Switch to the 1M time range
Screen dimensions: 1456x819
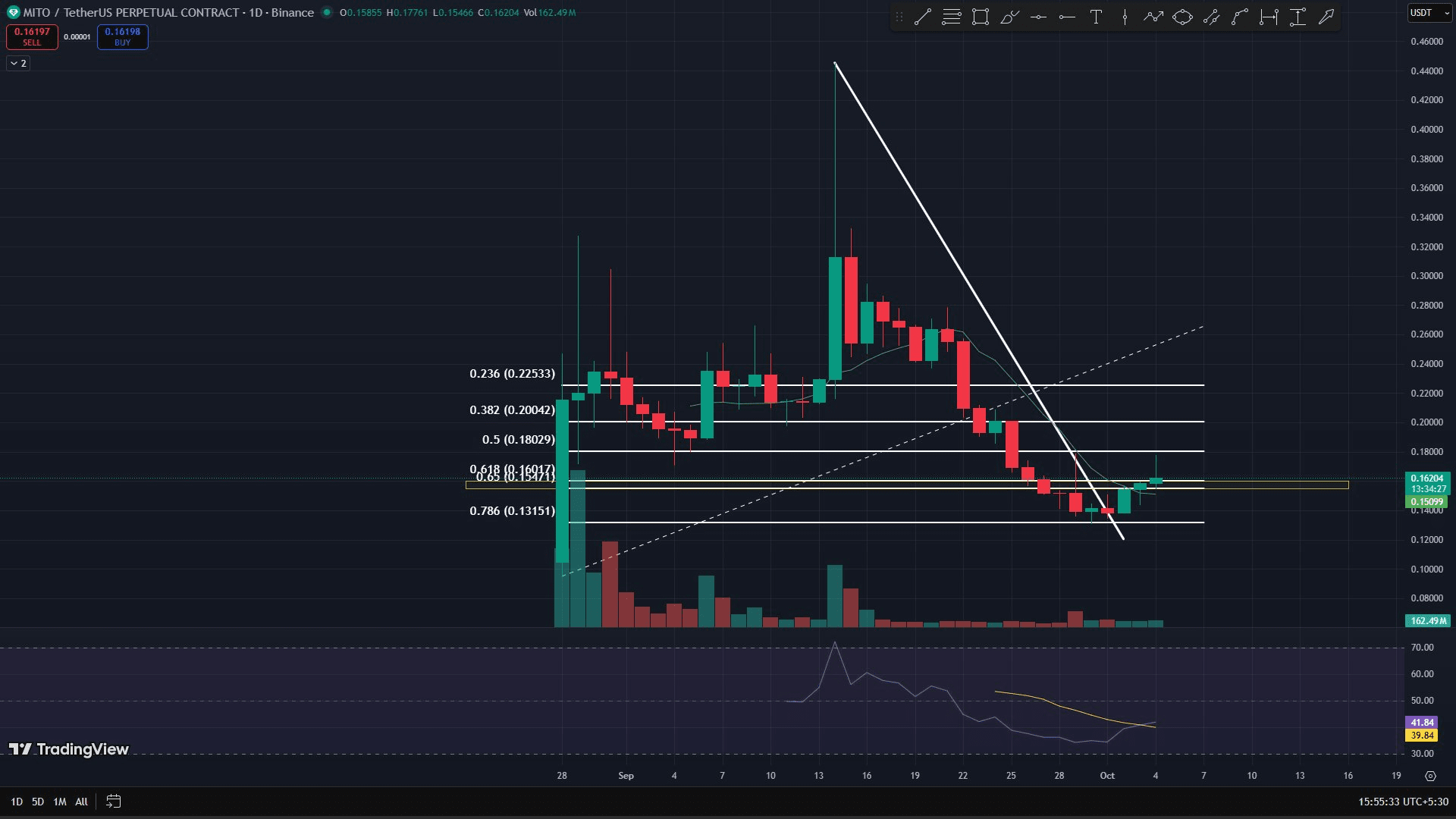(x=60, y=802)
